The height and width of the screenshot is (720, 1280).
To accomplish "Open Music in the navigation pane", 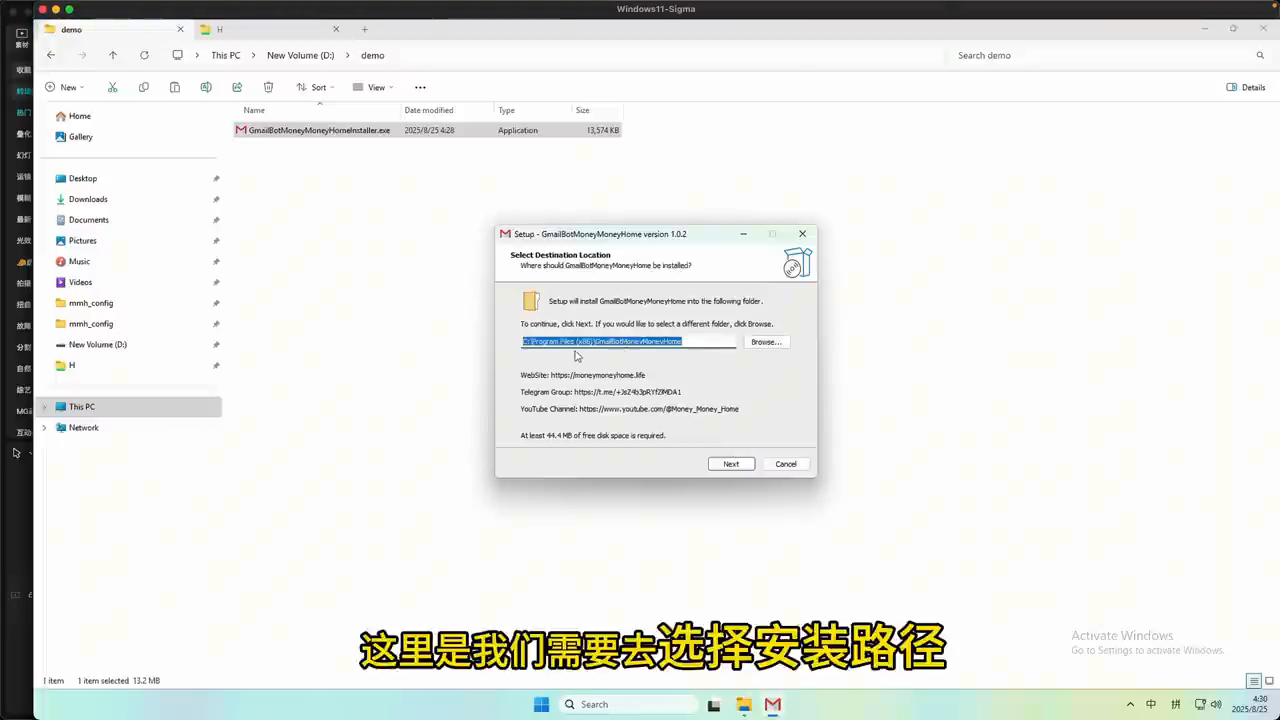I will 79,262.
